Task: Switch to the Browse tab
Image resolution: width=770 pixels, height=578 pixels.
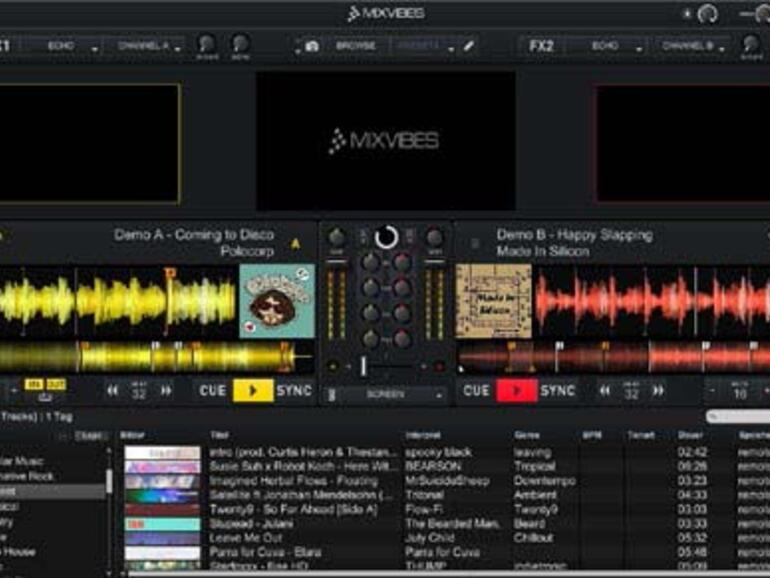Action: [355, 46]
